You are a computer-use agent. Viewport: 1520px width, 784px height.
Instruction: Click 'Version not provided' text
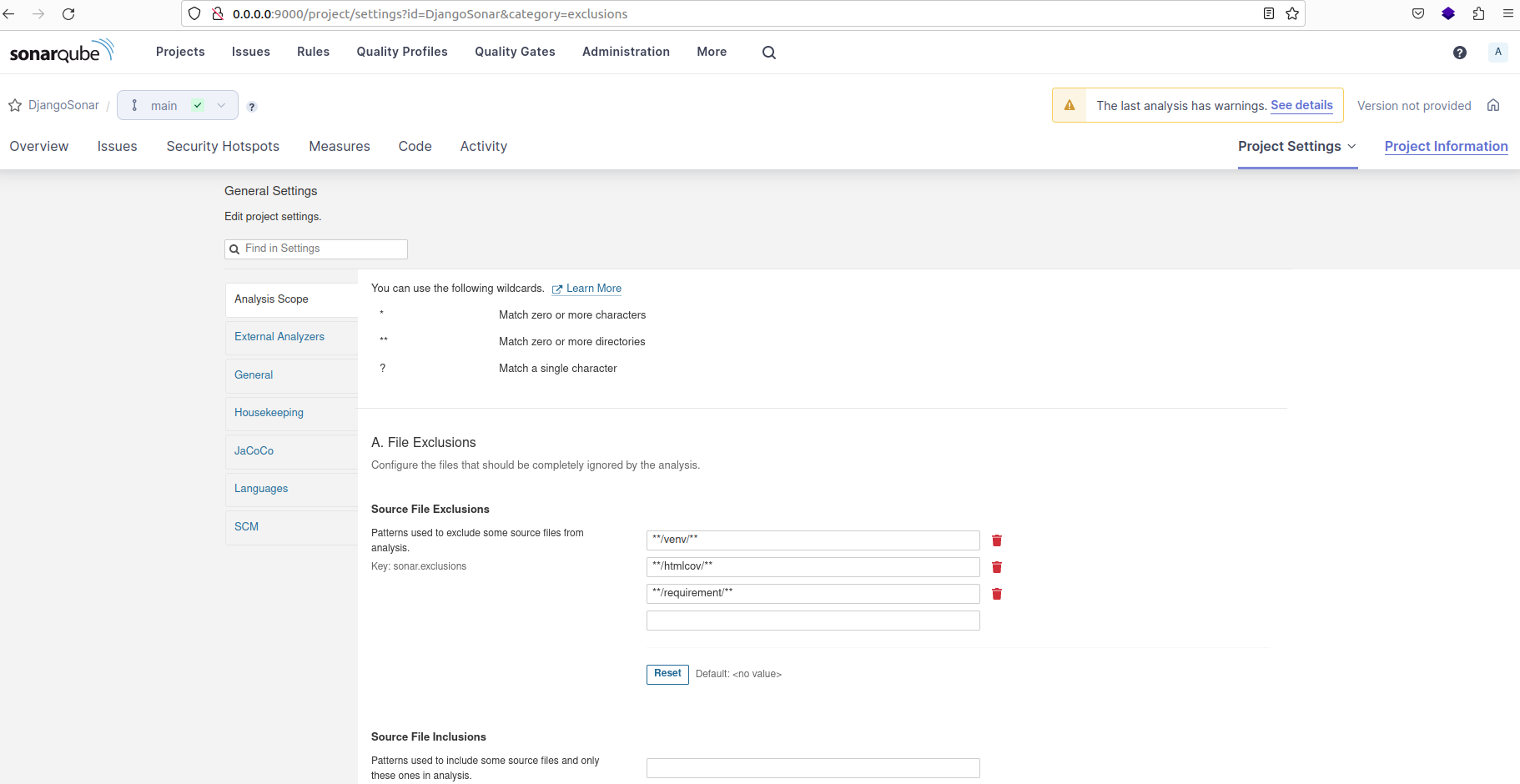pos(1414,106)
